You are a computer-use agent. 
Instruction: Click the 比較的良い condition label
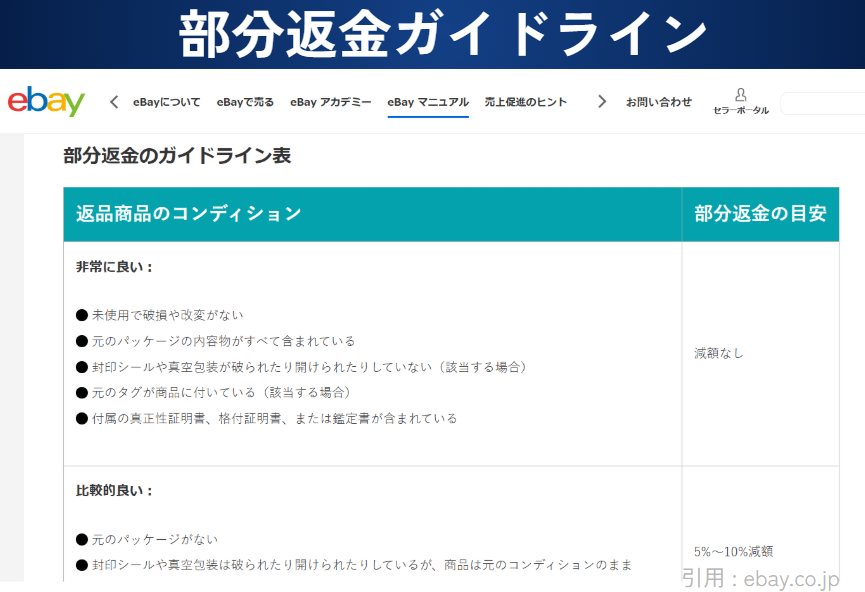click(x=115, y=491)
